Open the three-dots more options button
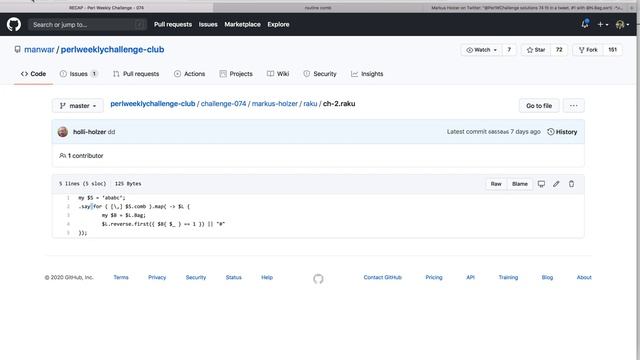 tap(573, 106)
